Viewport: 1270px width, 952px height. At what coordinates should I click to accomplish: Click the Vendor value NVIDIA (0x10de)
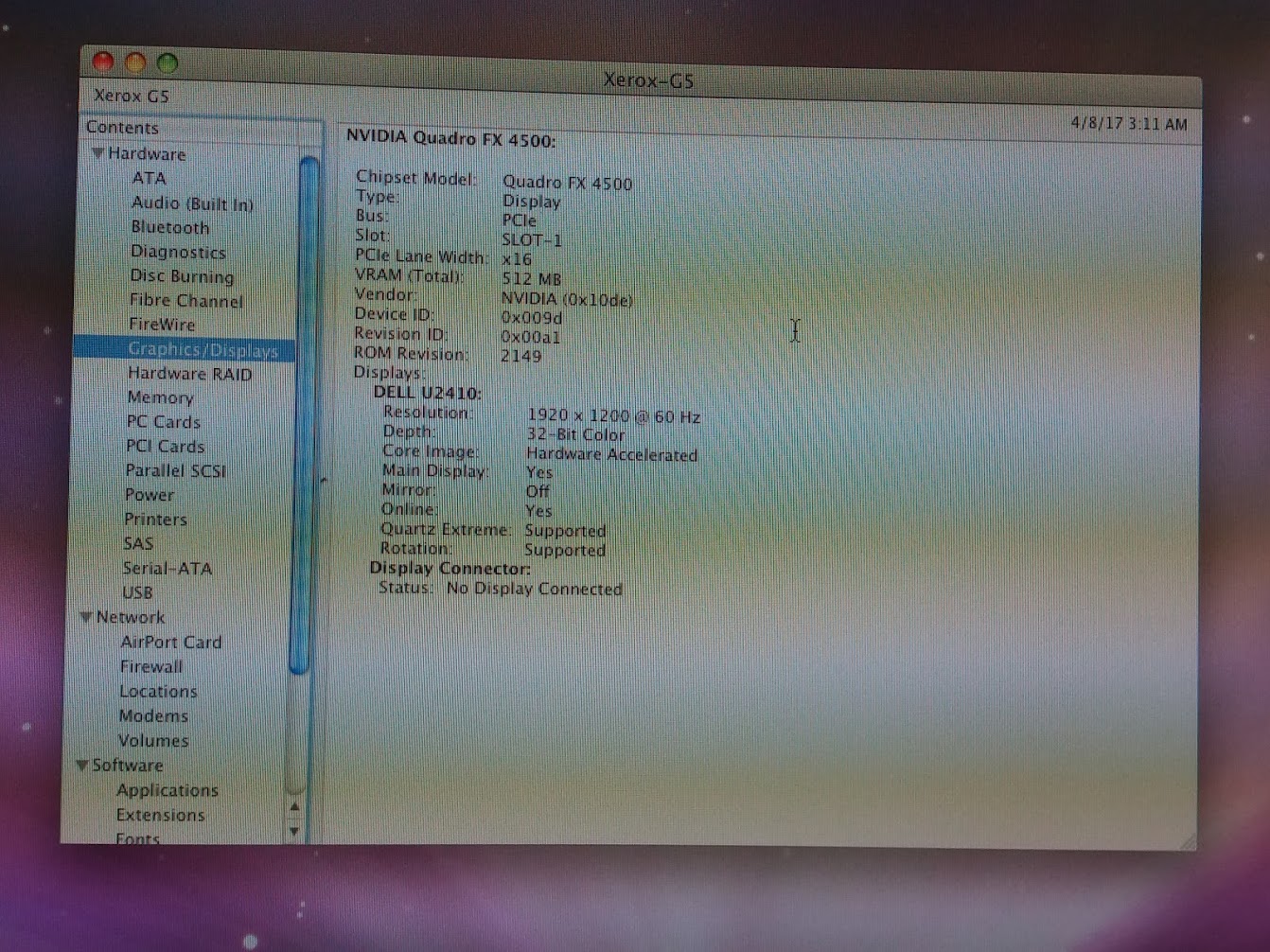click(567, 299)
